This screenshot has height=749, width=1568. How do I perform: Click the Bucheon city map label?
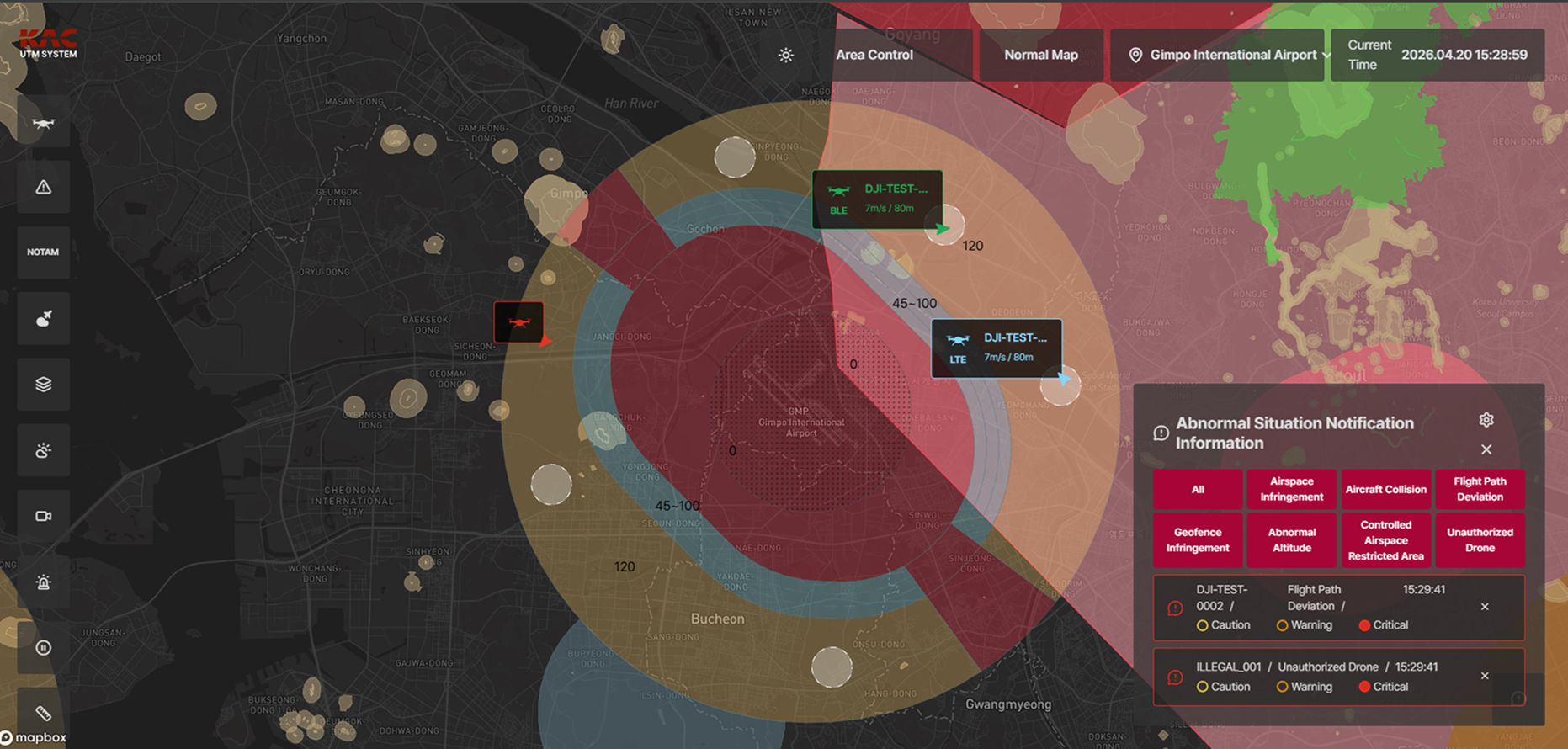click(x=717, y=619)
